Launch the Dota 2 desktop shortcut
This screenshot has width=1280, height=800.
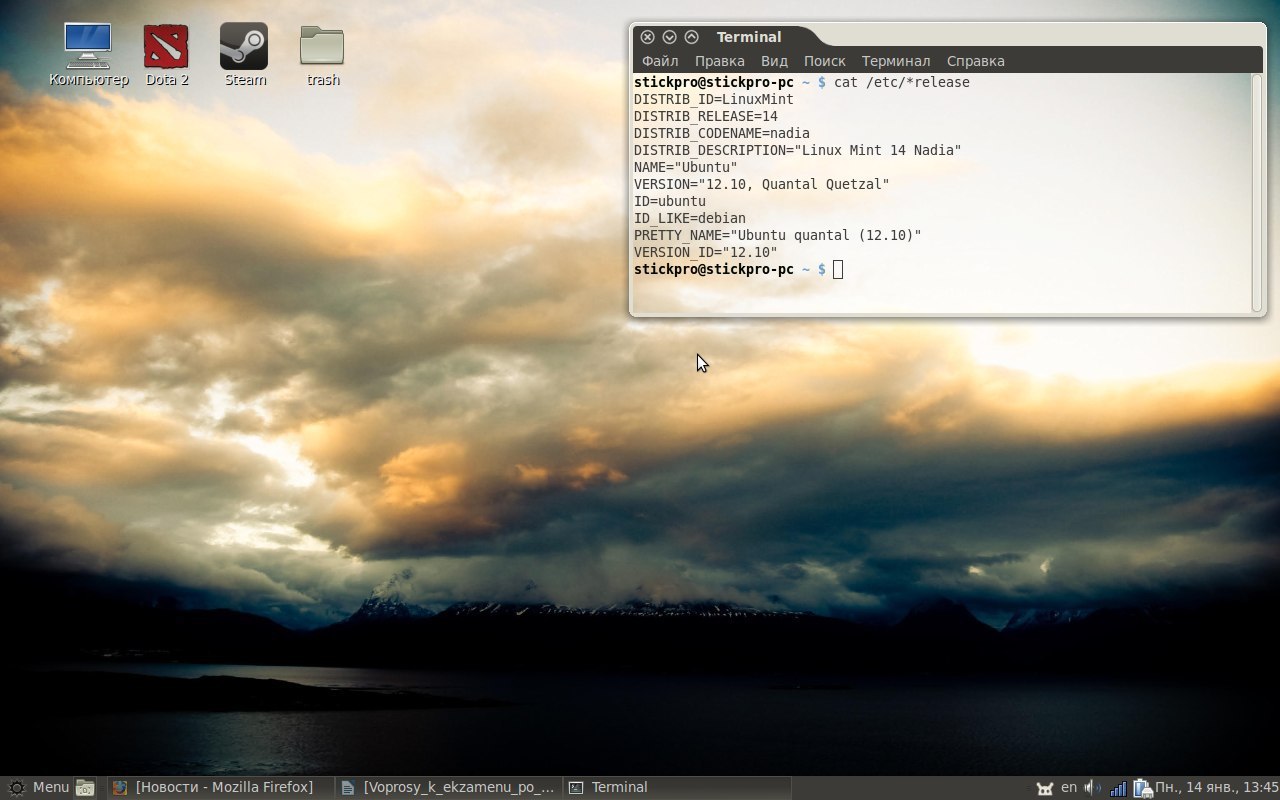click(167, 55)
